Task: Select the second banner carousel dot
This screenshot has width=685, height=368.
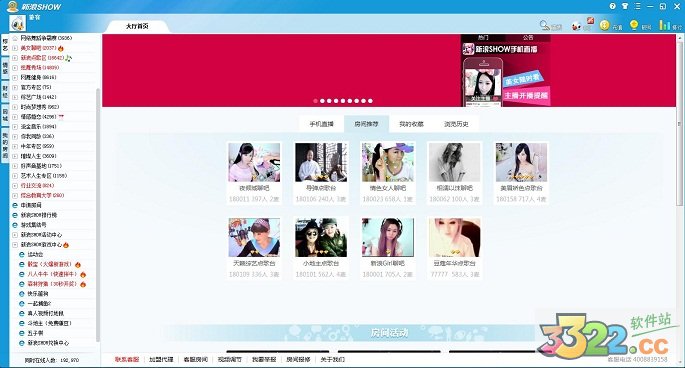Action: pos(322,101)
